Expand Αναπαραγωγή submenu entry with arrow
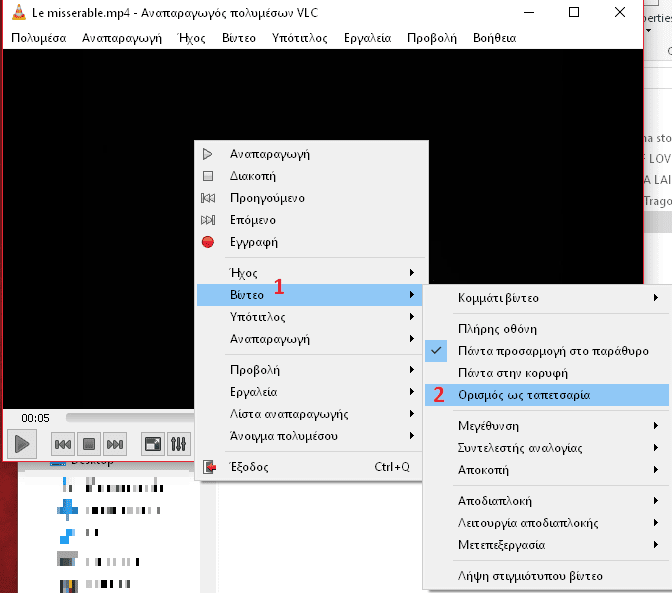Screen dimensions: 672x593 coord(309,339)
